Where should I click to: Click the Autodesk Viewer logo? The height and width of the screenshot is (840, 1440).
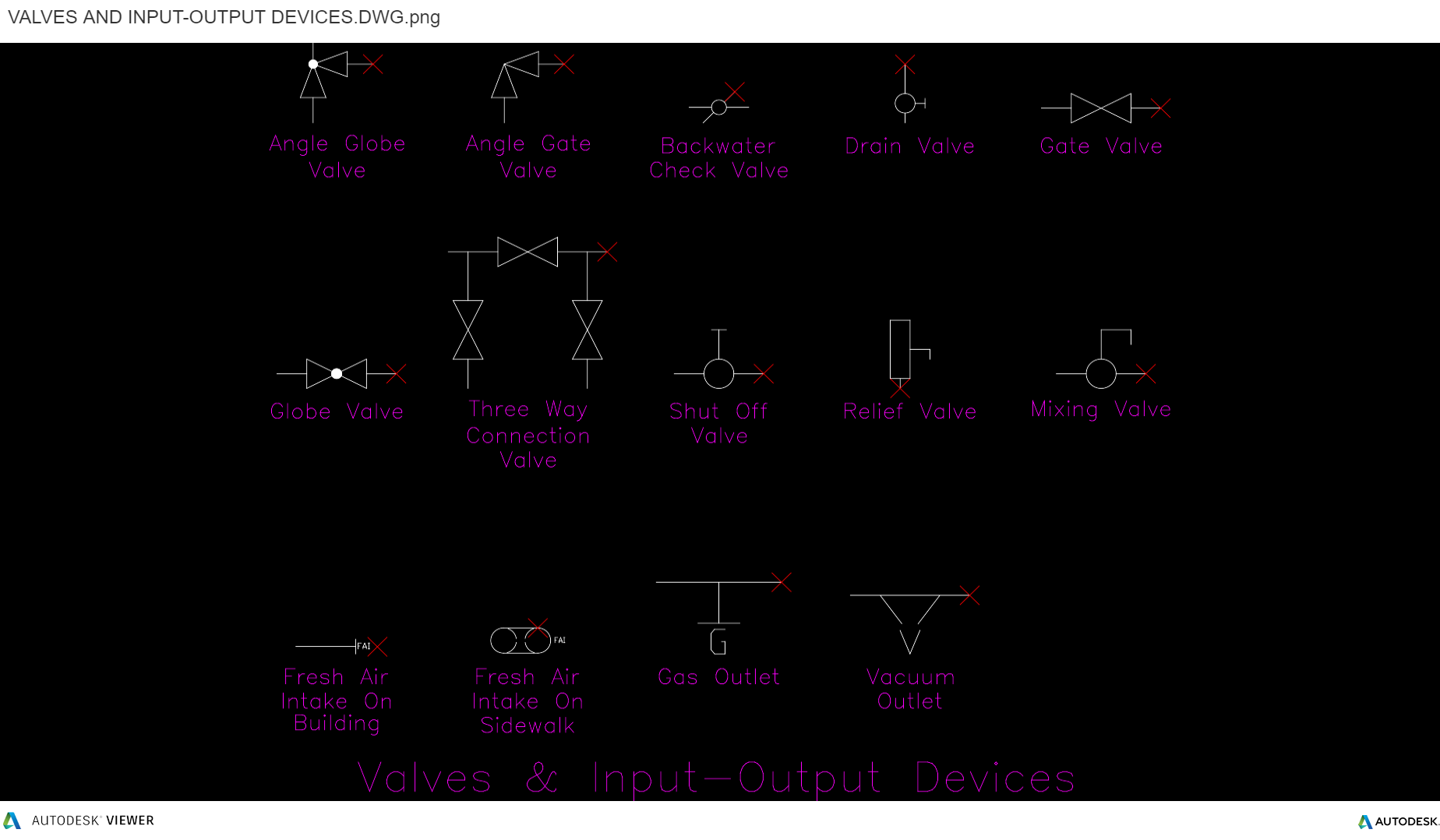(79, 821)
